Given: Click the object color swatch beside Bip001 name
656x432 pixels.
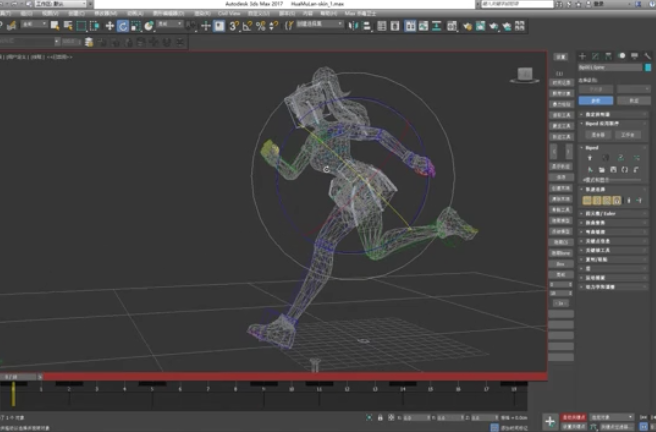Looking at the screenshot, I should coord(647,68).
